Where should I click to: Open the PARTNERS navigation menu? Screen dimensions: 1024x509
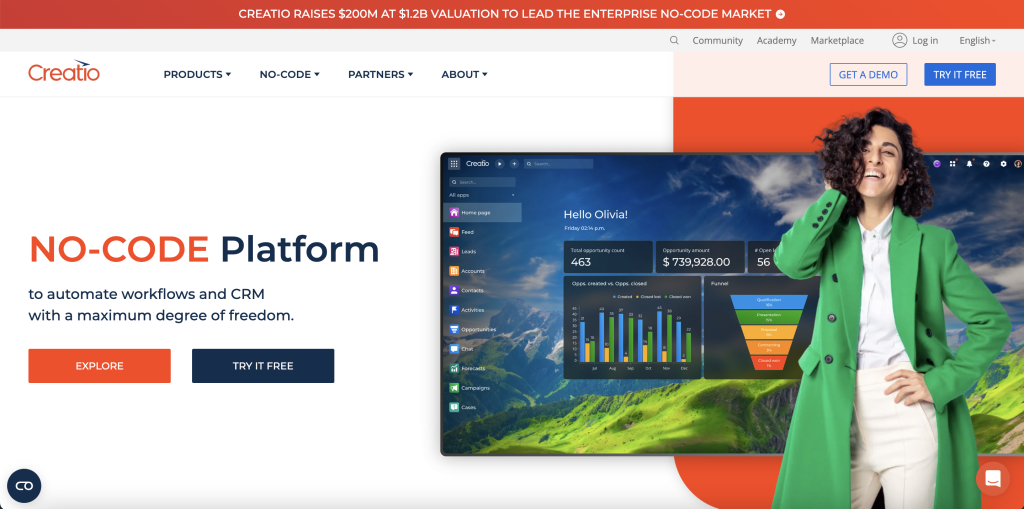click(380, 75)
